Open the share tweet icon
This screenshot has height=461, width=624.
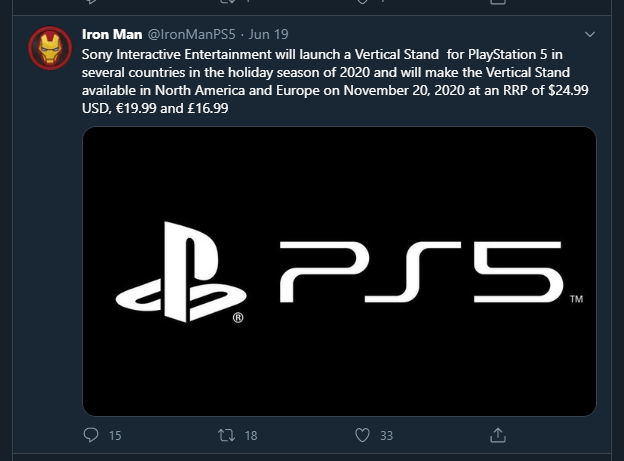point(498,435)
